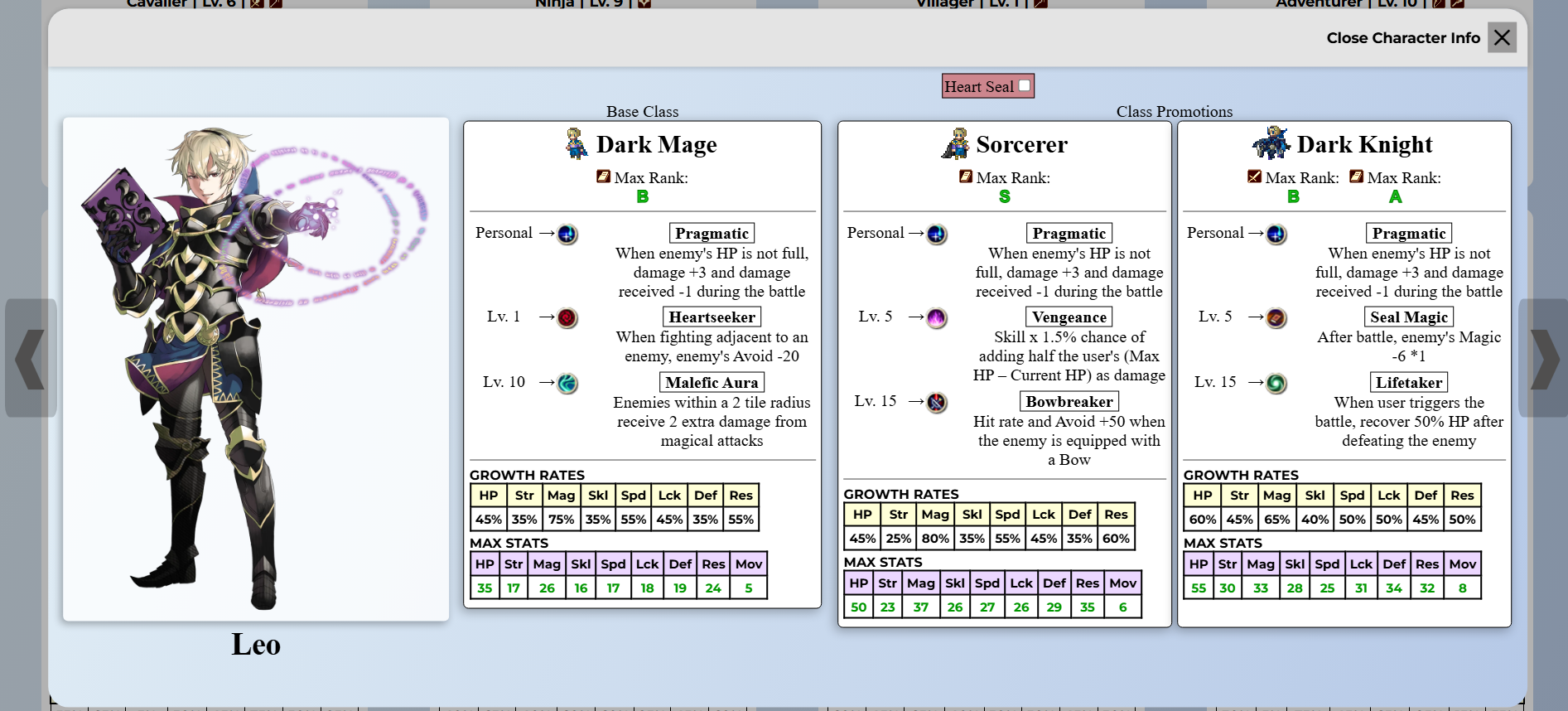Click the Heartseeker skill icon
Viewport: 1568px width, 711px height.
click(x=567, y=318)
